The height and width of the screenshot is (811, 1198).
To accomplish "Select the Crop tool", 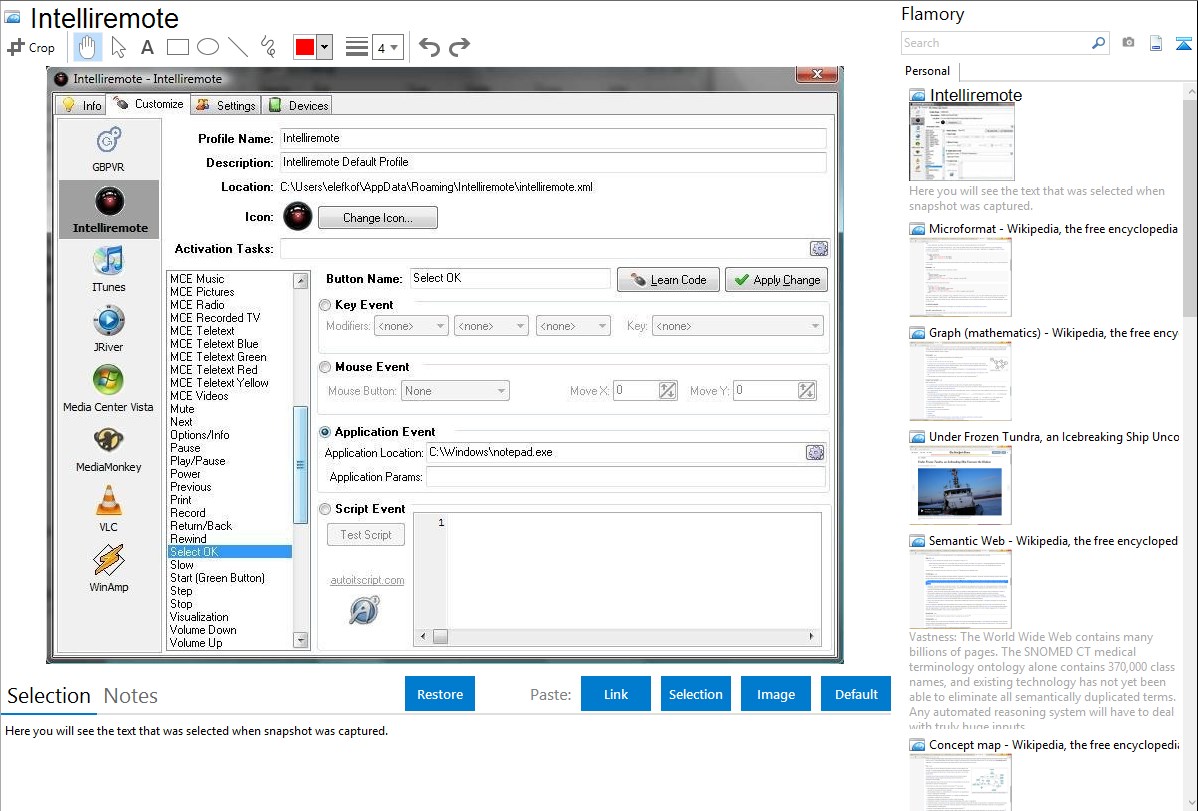I will pos(31,47).
